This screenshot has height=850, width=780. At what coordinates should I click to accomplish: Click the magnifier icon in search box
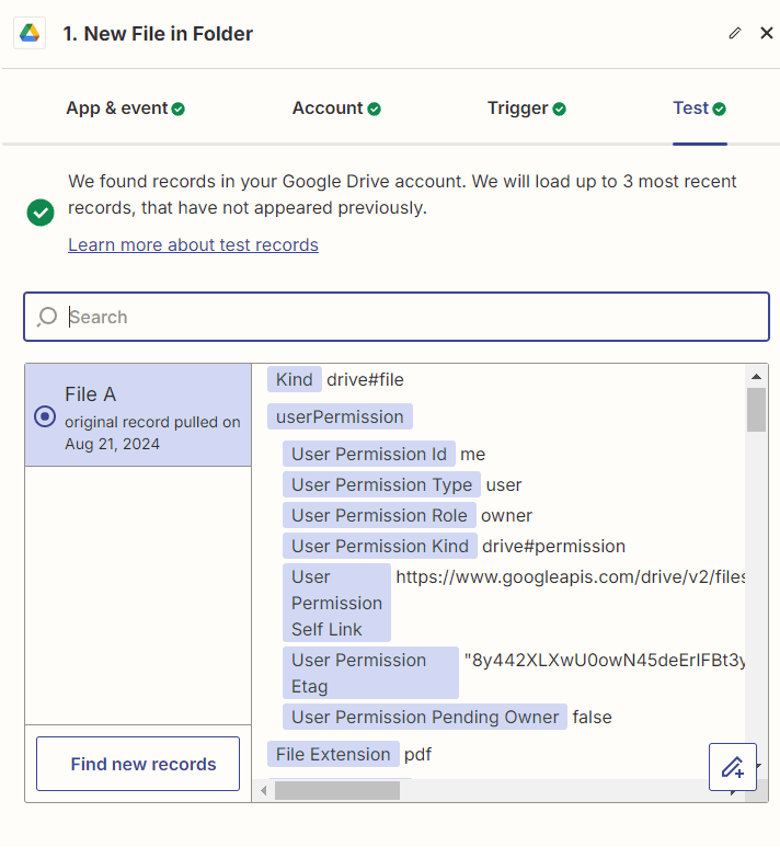[x=46, y=317]
